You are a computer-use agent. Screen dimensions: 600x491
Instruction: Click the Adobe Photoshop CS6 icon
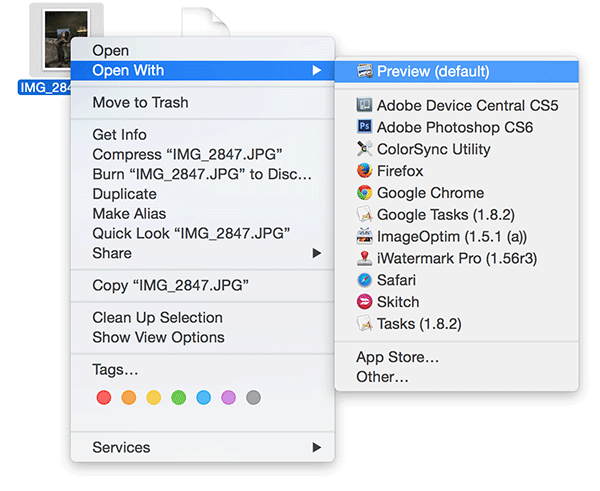(364, 127)
